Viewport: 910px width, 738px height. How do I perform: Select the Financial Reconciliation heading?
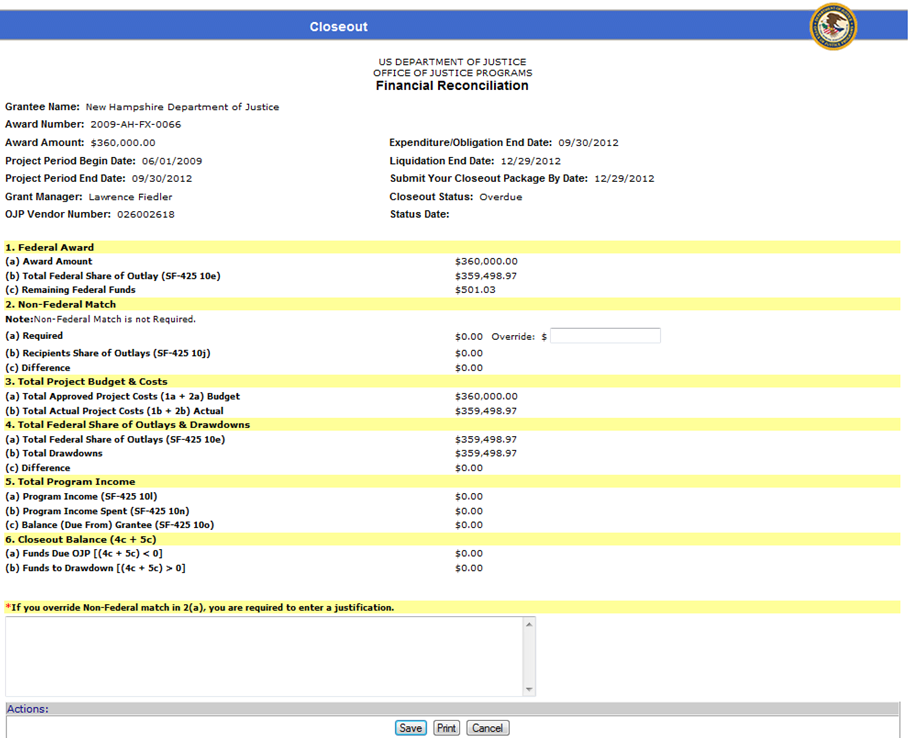[452, 86]
